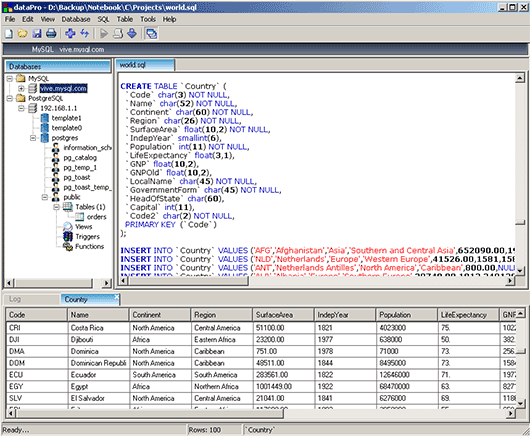
Task: Sort by the Continent column header
Action: coord(160,315)
